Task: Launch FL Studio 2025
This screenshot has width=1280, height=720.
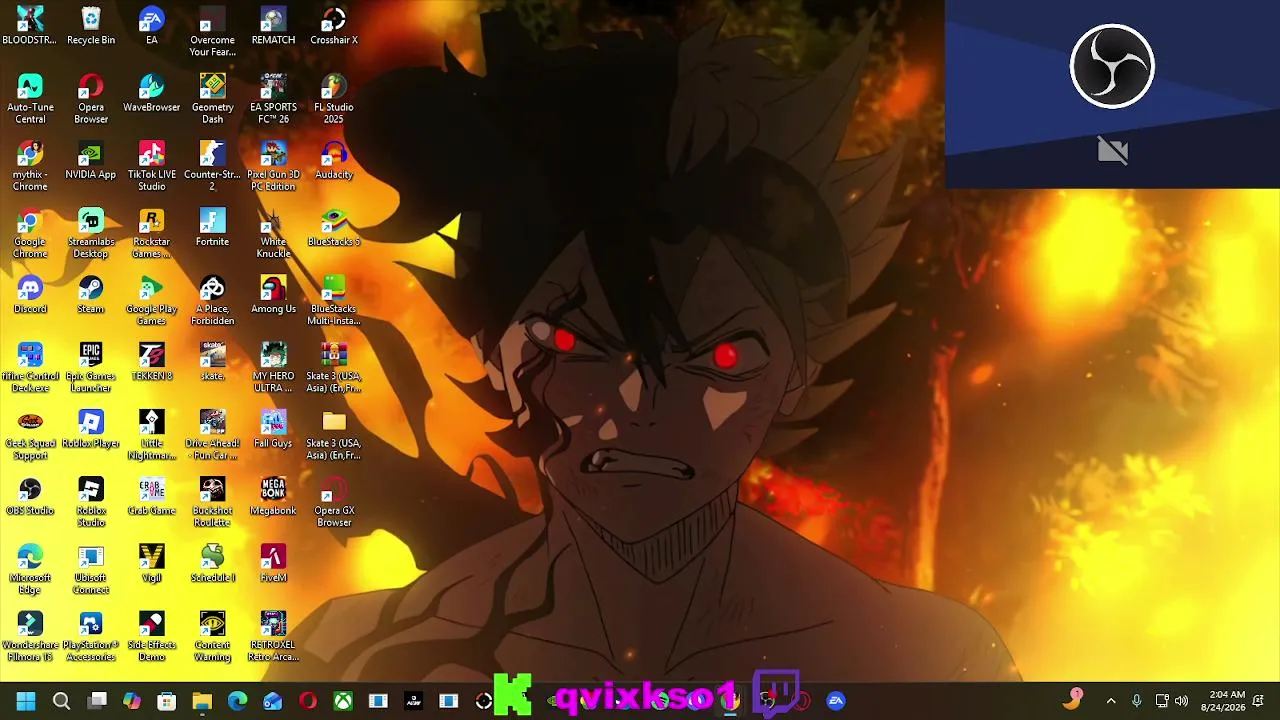Action: pos(334,99)
